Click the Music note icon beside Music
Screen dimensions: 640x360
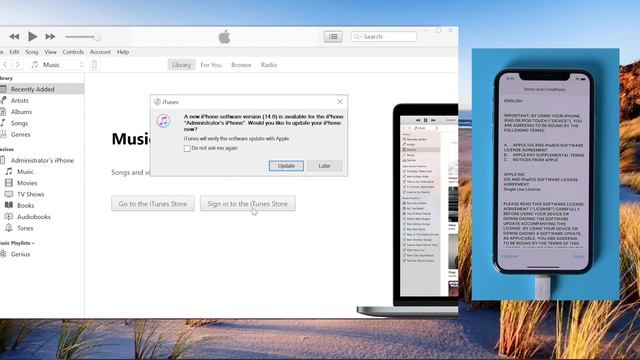point(9,171)
